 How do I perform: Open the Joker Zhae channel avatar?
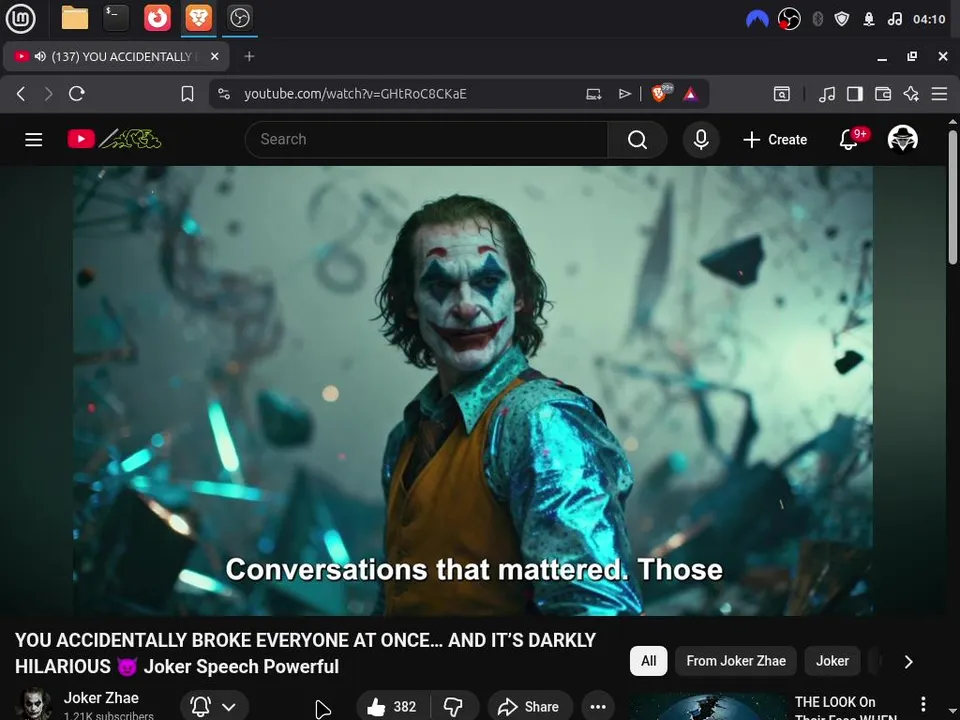tap(34, 704)
